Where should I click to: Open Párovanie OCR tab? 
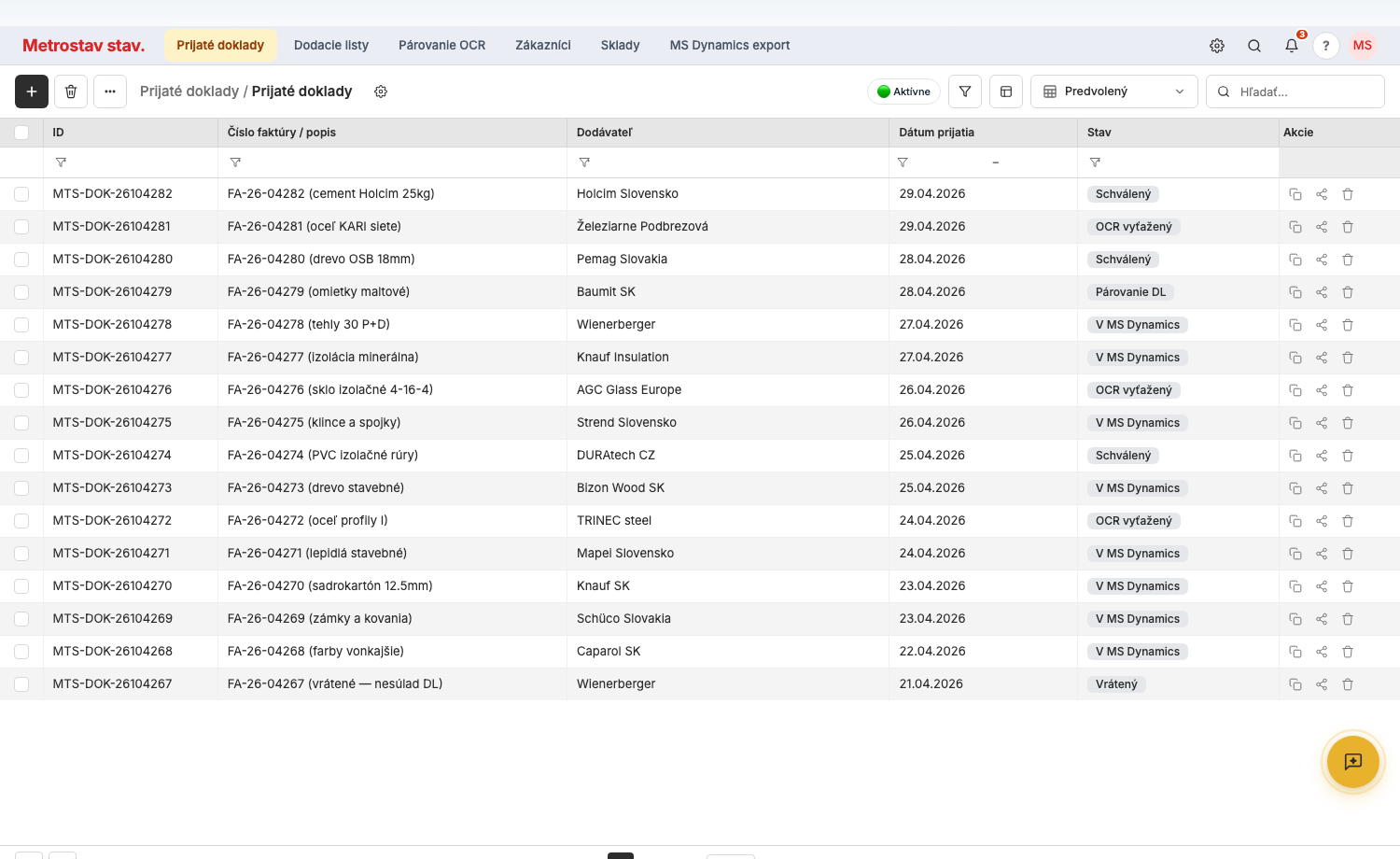tap(442, 45)
